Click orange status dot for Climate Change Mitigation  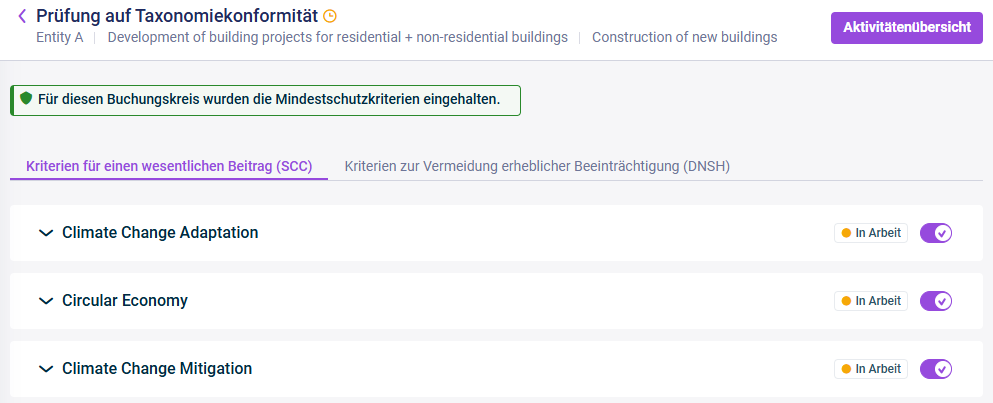(845, 369)
